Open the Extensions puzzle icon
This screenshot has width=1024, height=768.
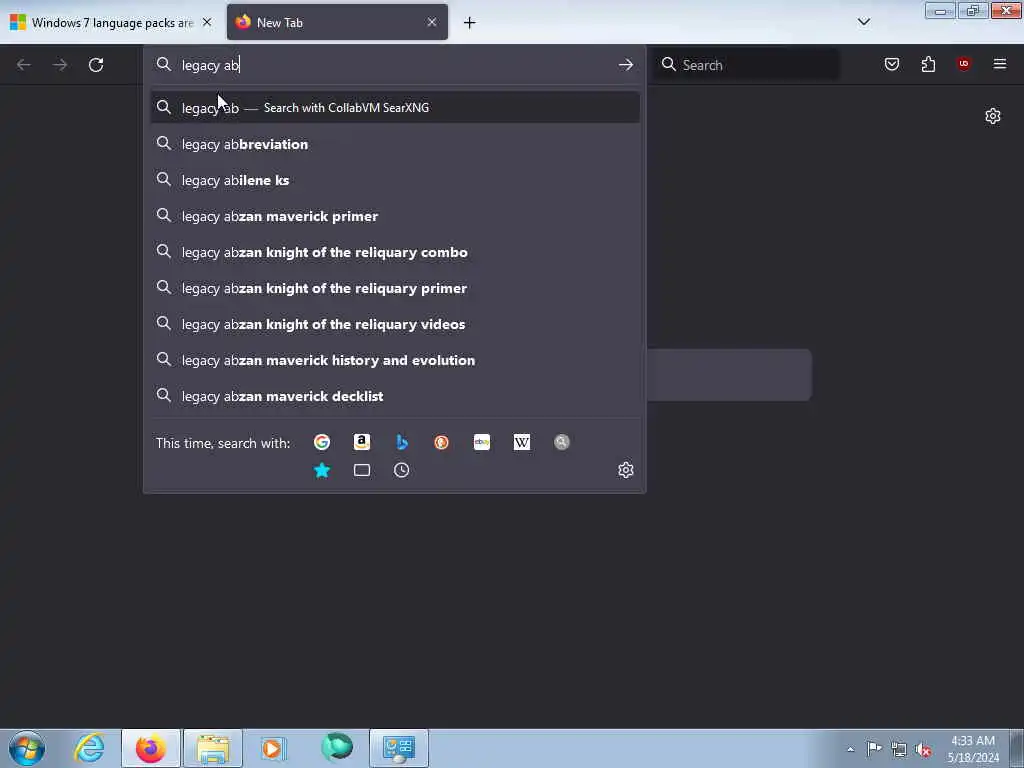tap(928, 64)
